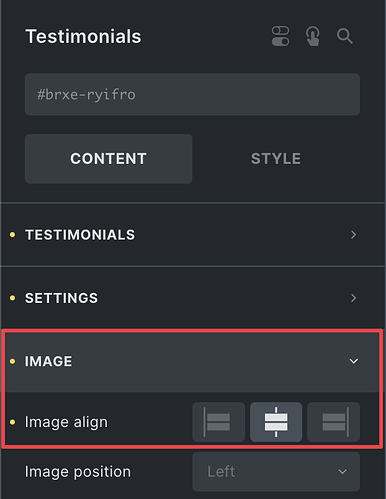Expand the TESTIMONIALS section chevron
Viewport: 386px width, 499px height.
[354, 235]
